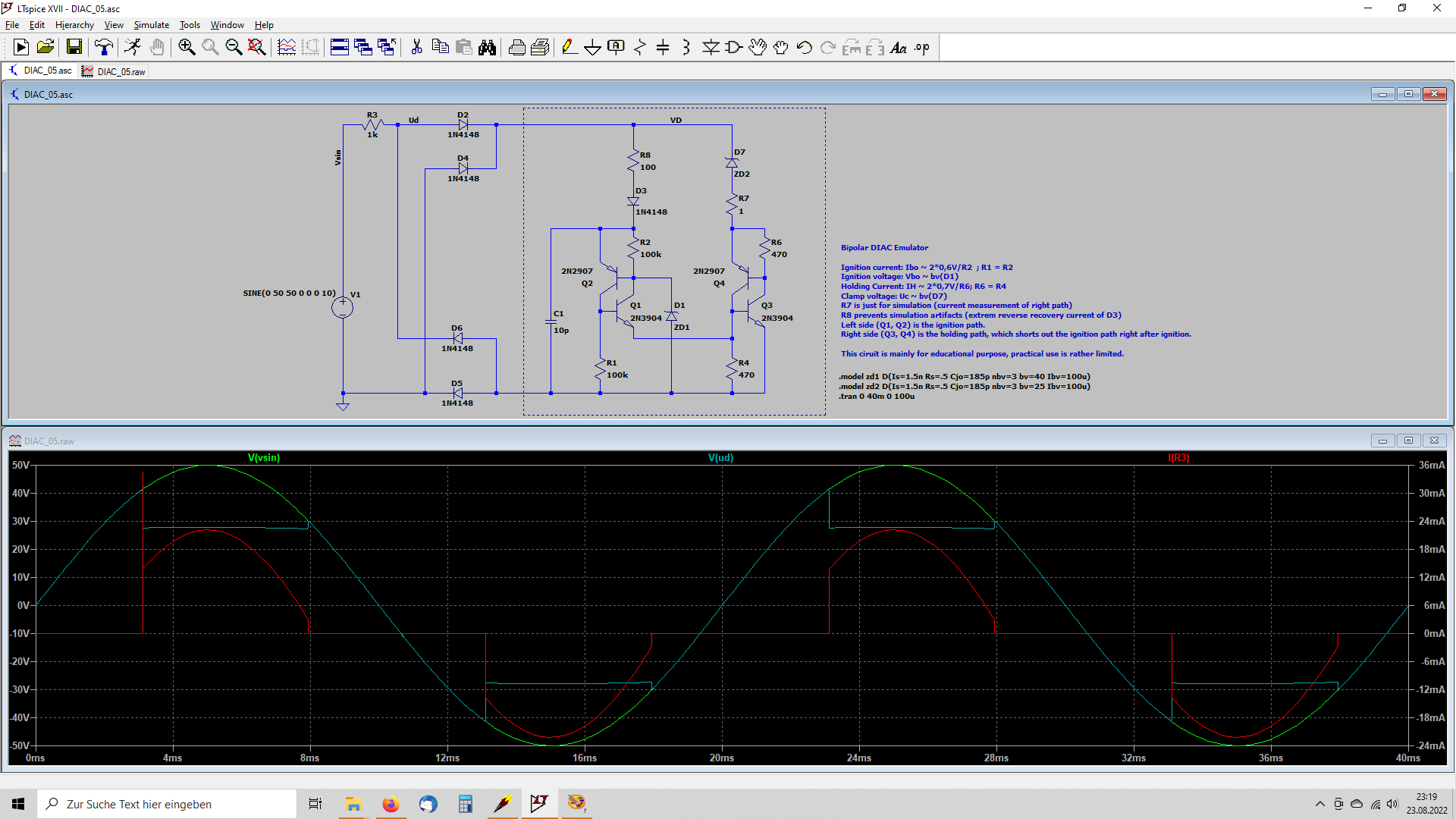Click the Bipolar DIAC Emulator title text
The height and width of the screenshot is (819, 1456).
[x=884, y=247]
